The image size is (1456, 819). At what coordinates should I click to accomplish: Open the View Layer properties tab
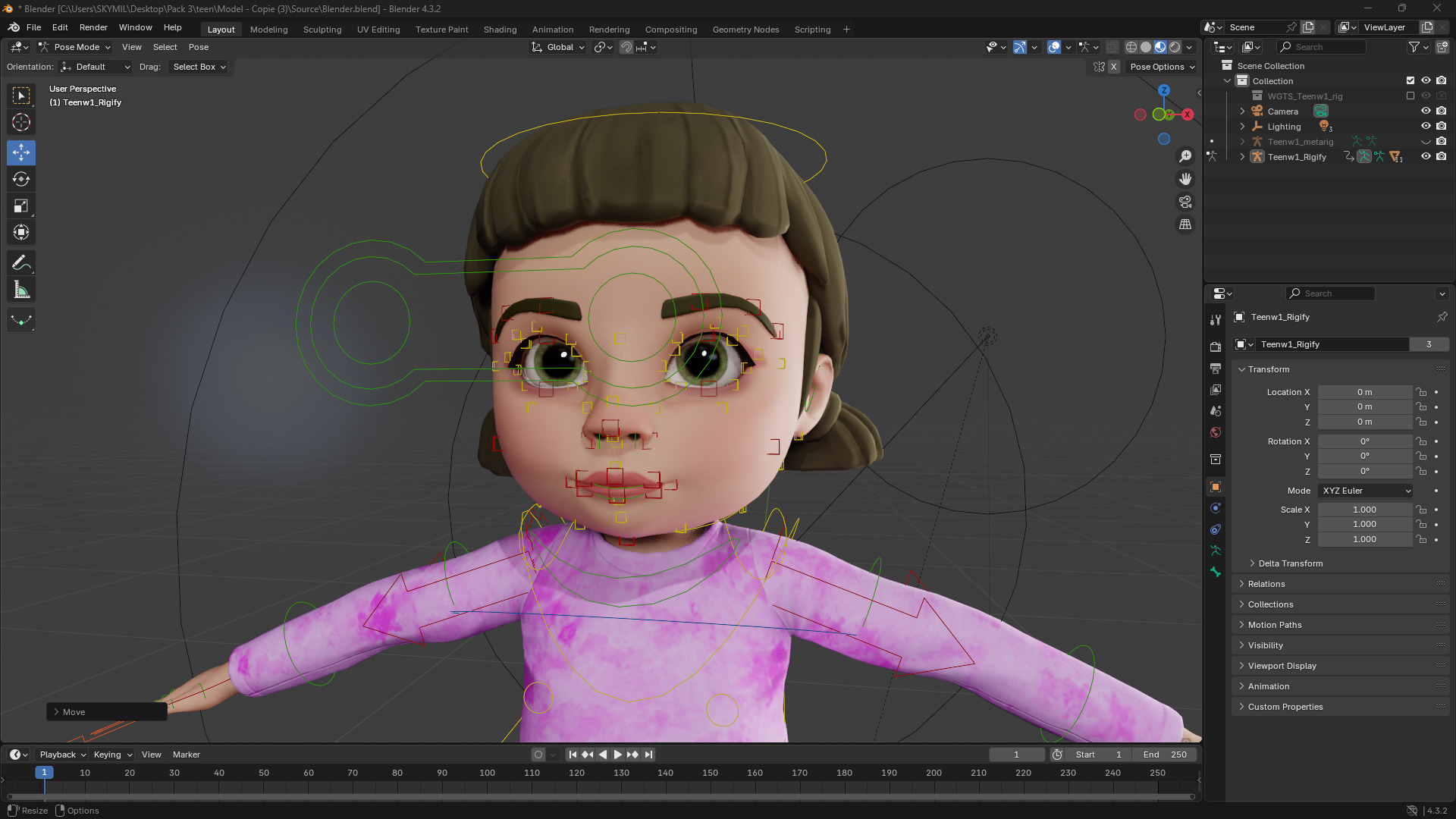click(1216, 389)
